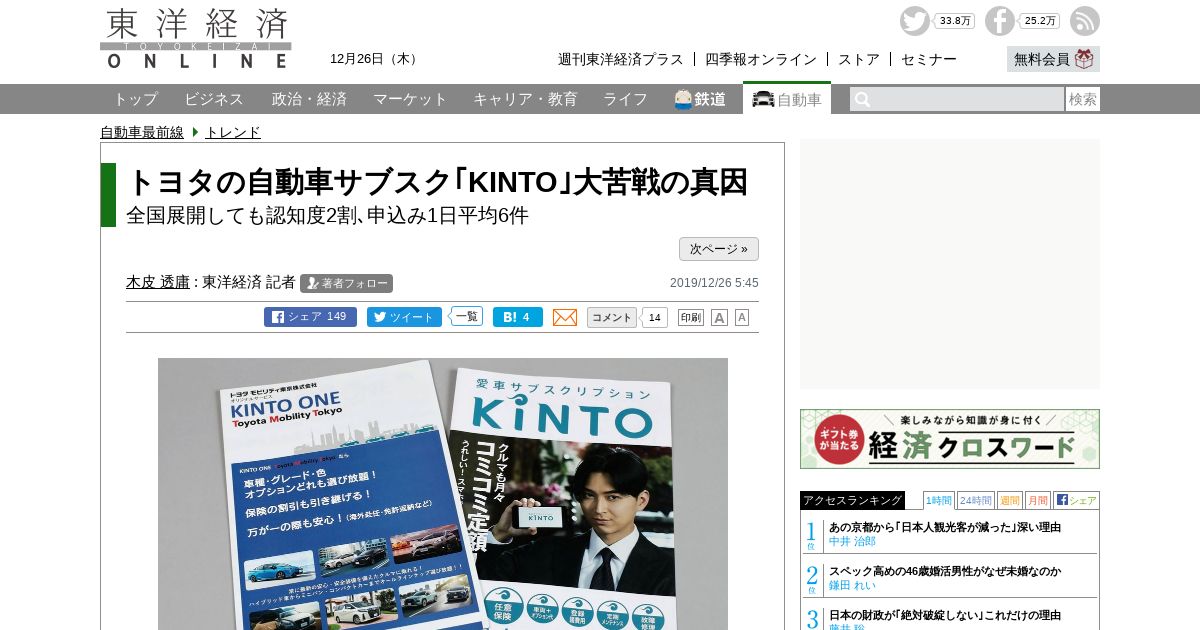Switch ranking to the 週間 tab
This screenshot has width=1200, height=630.
click(x=1010, y=500)
